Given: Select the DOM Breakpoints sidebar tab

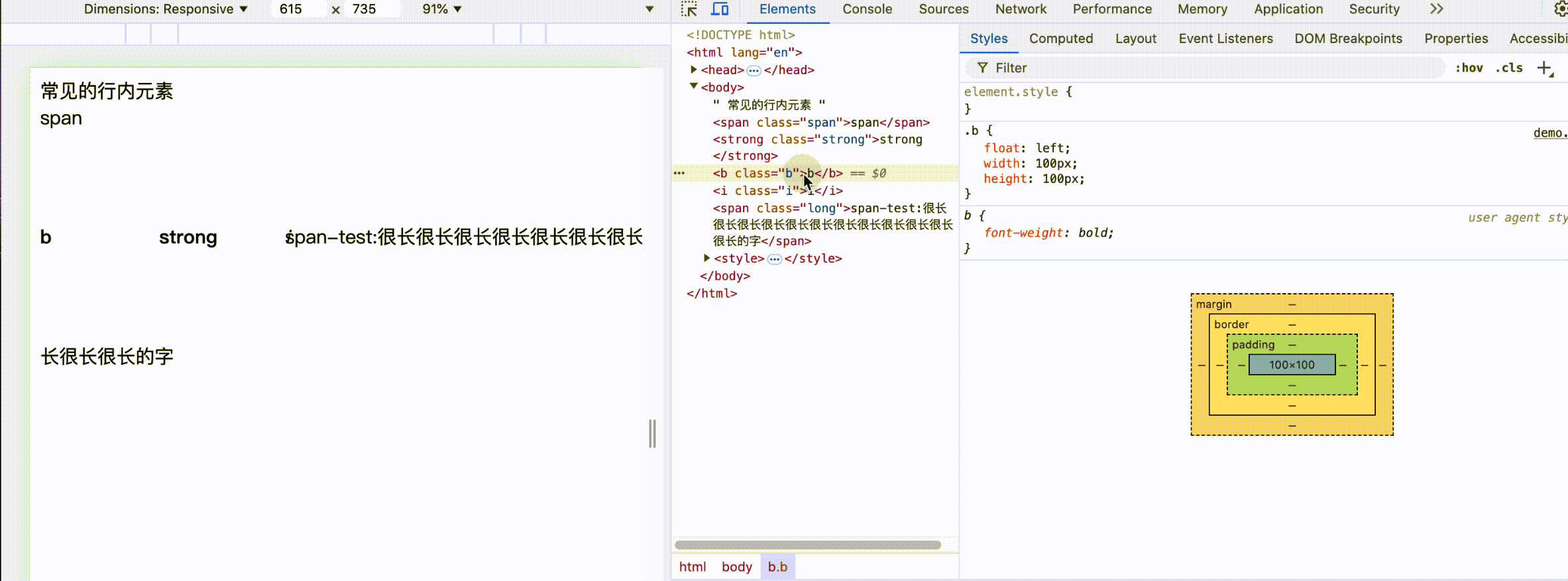Looking at the screenshot, I should click(1348, 38).
